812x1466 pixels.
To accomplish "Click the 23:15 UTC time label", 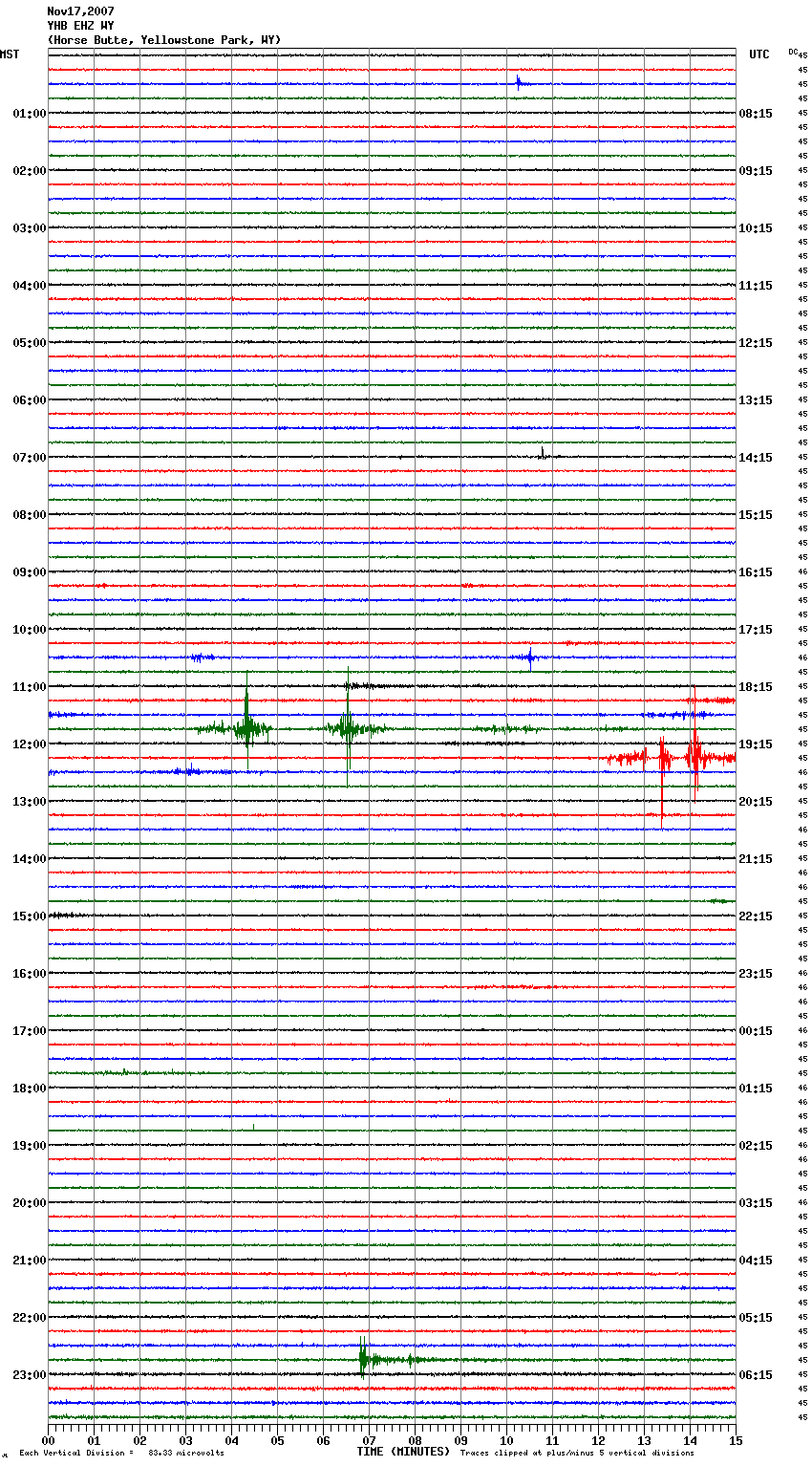I will tap(756, 974).
